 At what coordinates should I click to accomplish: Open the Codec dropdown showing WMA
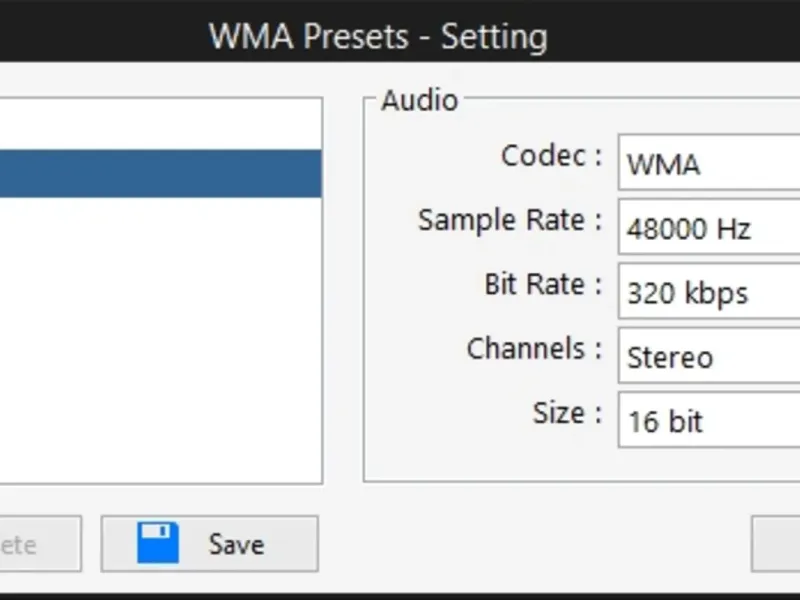click(x=708, y=164)
